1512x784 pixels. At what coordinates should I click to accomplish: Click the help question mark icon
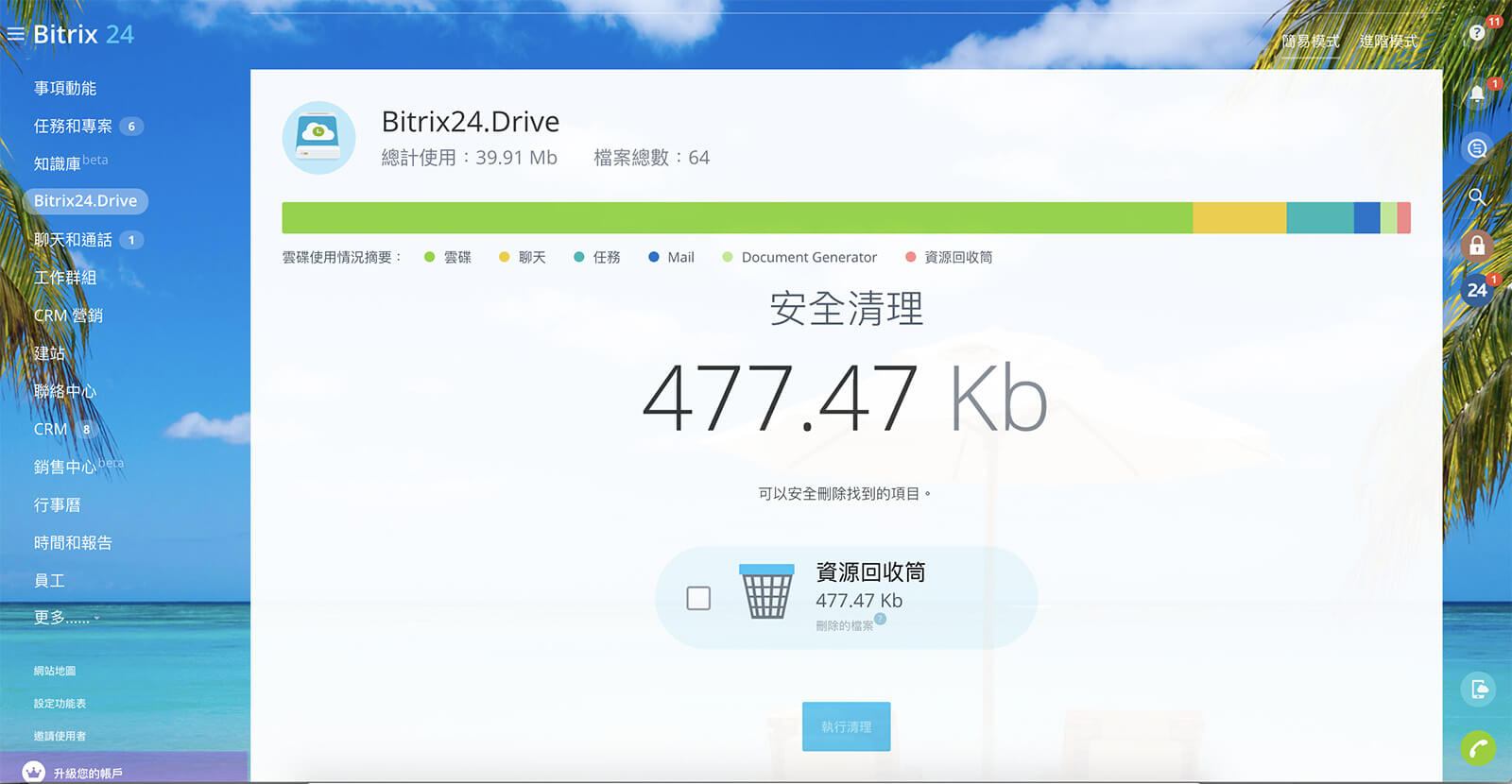1477,33
